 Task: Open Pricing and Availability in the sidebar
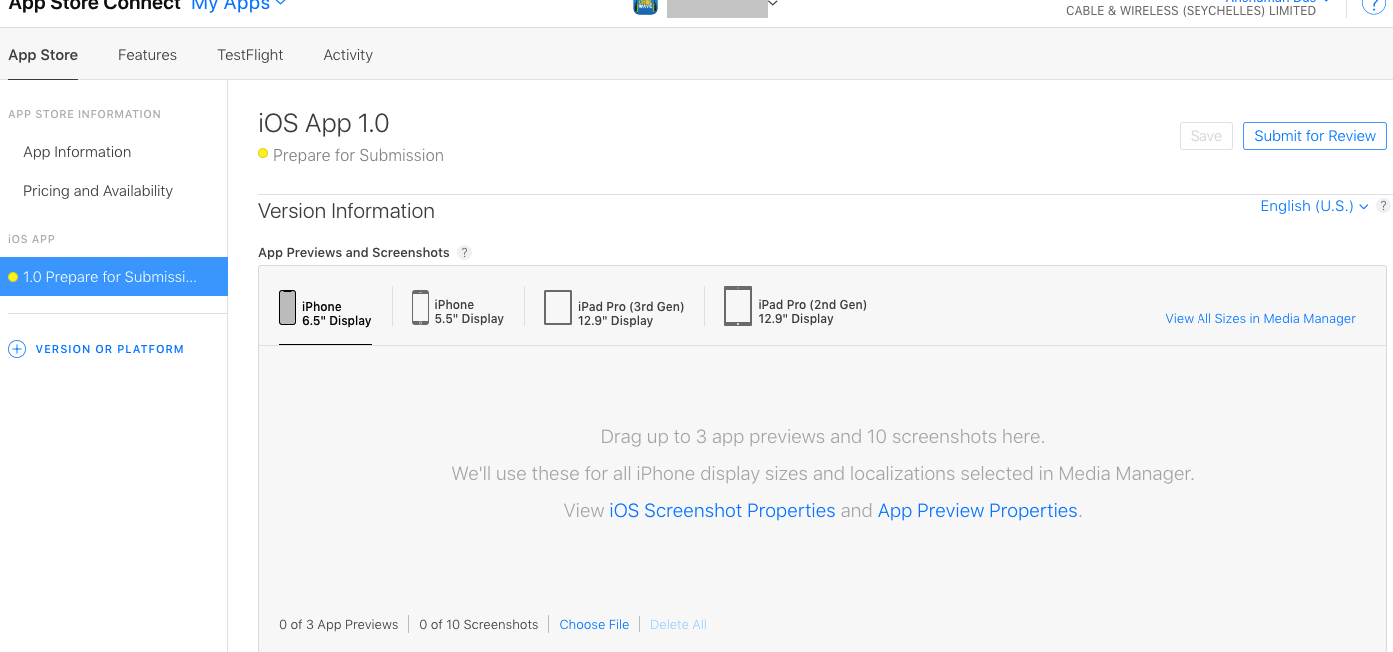(98, 191)
